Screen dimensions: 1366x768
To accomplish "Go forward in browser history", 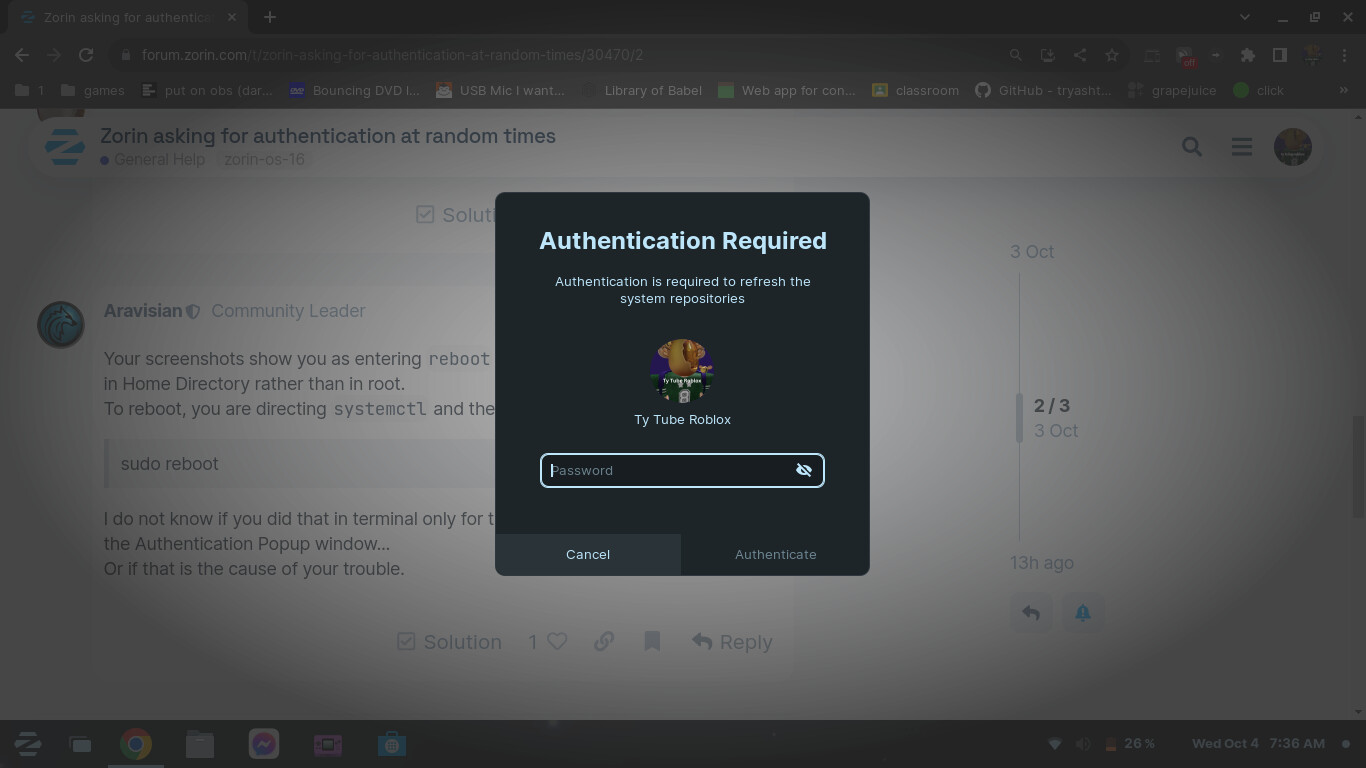I will (54, 55).
